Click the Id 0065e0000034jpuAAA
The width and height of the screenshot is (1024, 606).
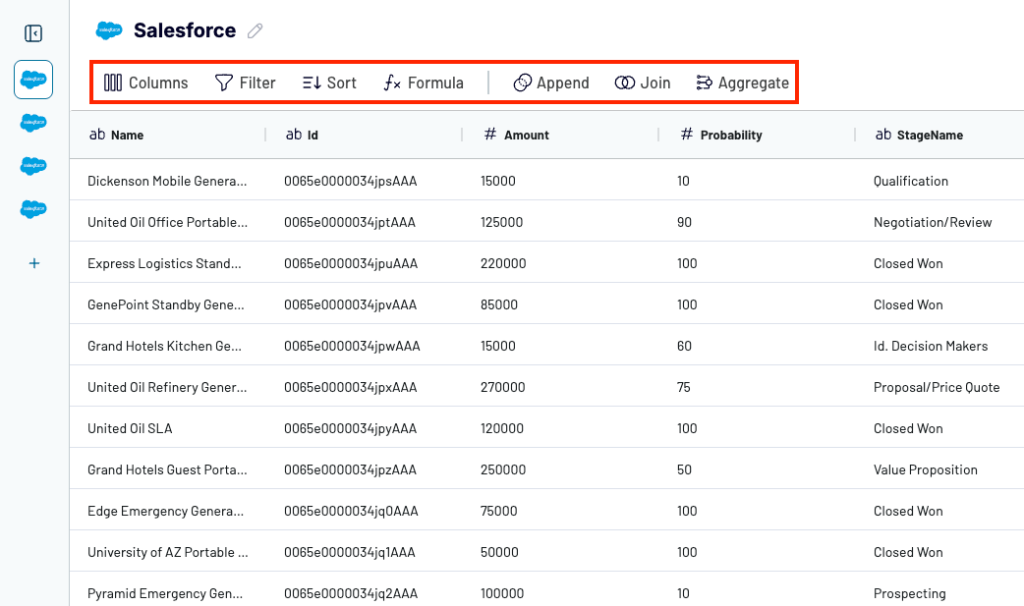351,263
